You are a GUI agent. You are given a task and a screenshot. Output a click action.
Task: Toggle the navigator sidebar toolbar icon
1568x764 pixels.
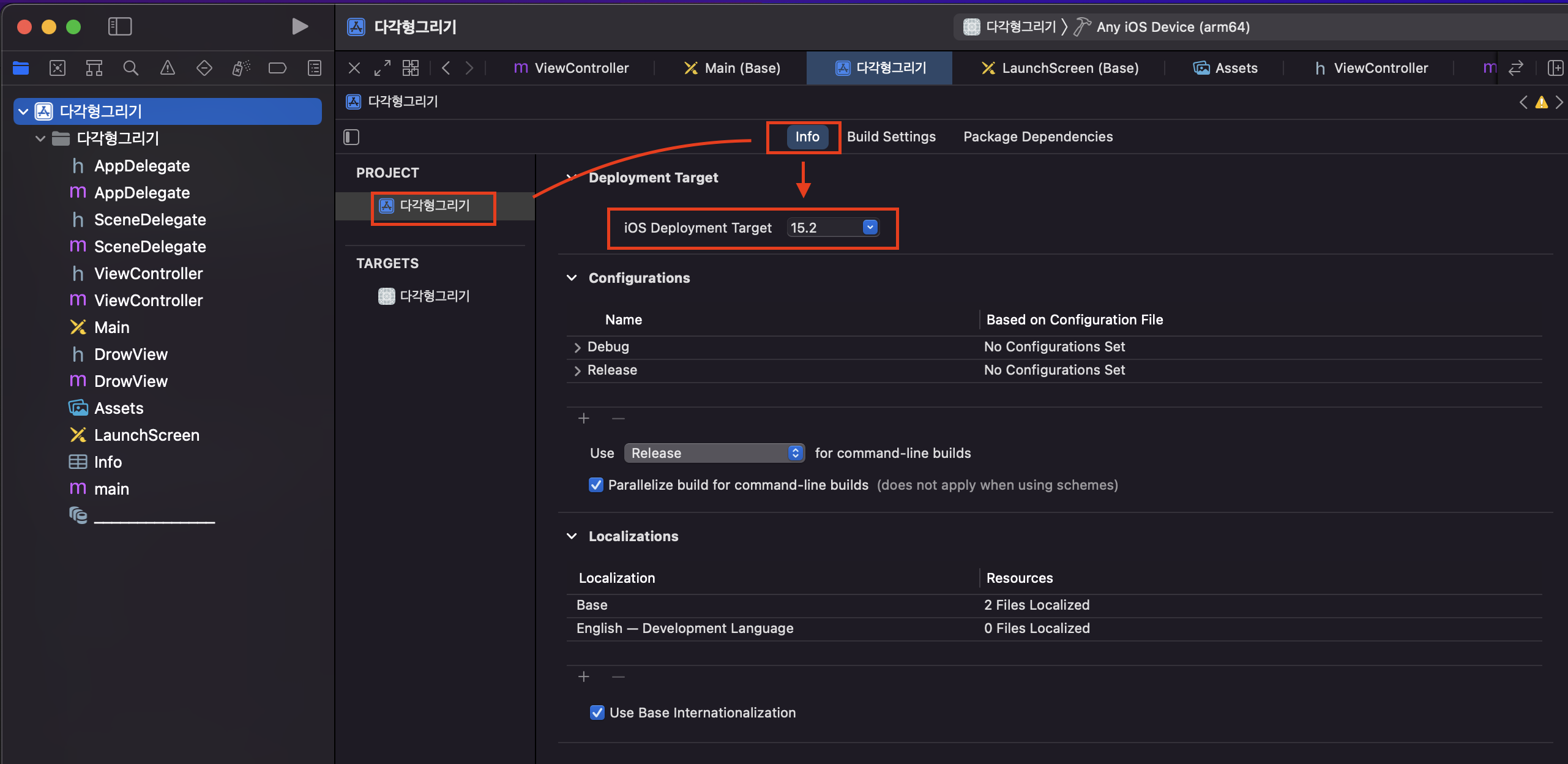[120, 26]
